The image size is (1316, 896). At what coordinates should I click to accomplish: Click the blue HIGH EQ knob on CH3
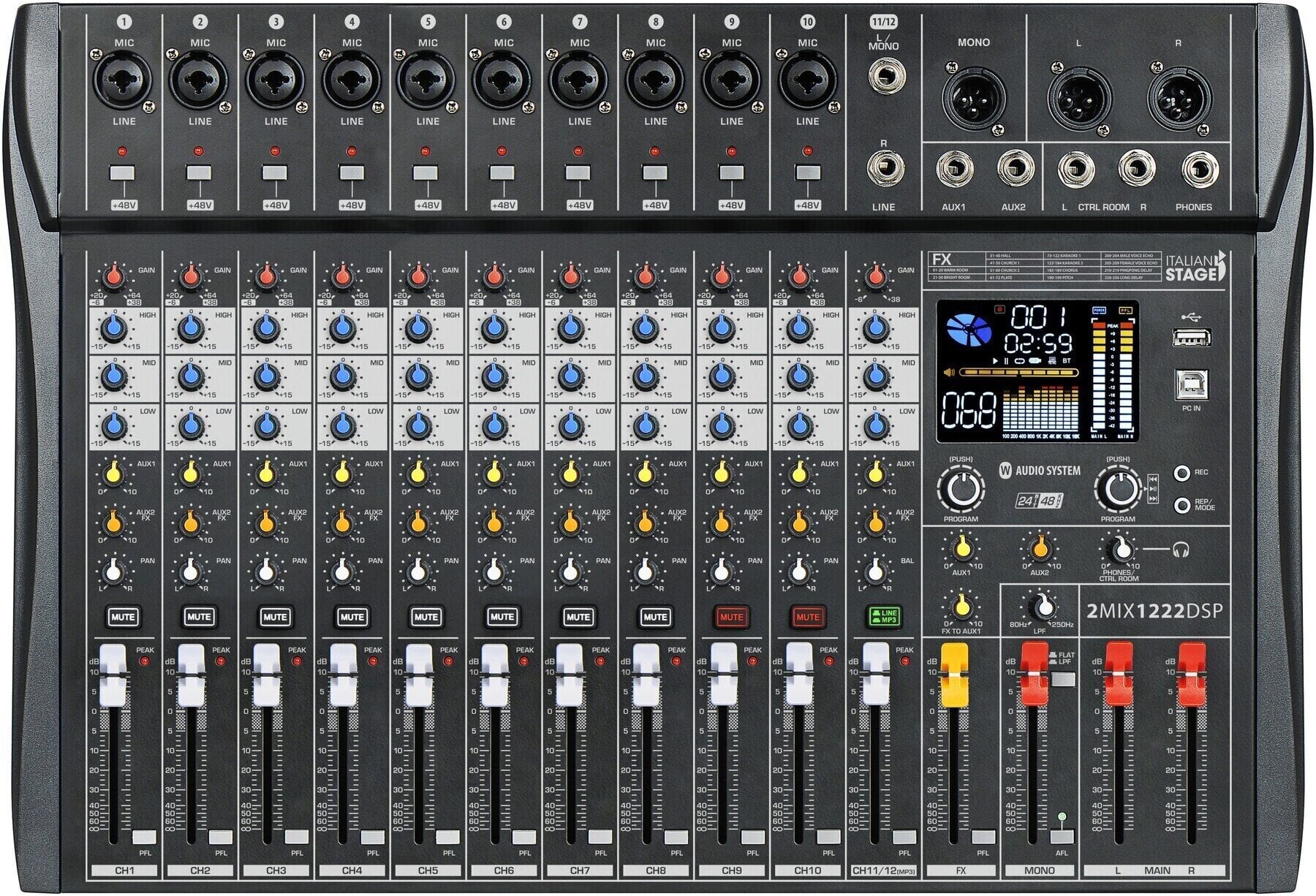click(266, 329)
